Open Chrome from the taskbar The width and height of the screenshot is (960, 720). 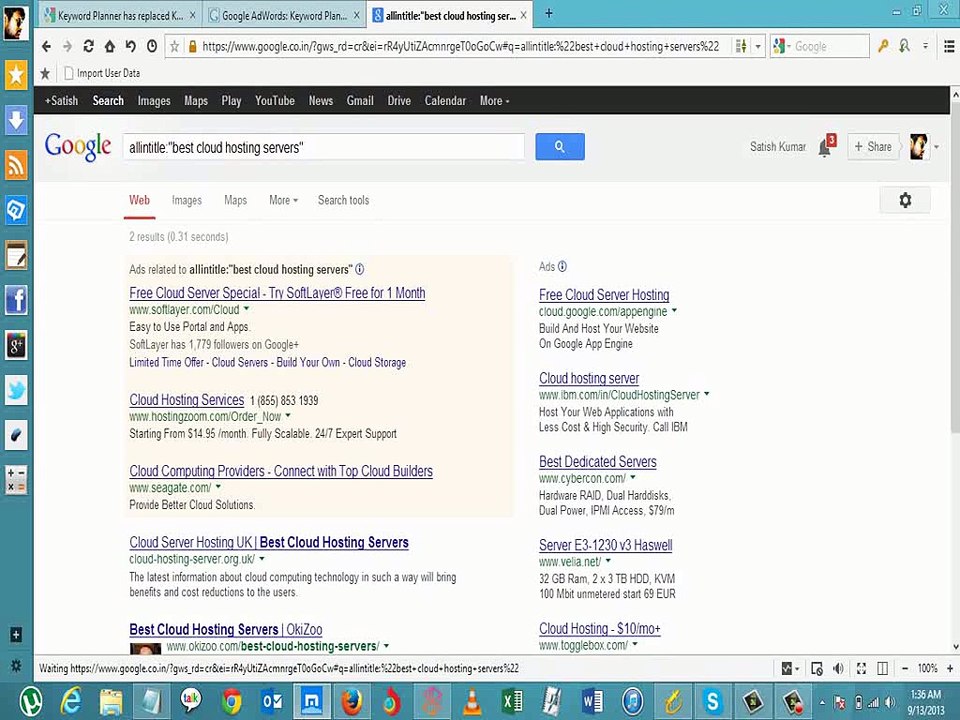click(x=231, y=702)
